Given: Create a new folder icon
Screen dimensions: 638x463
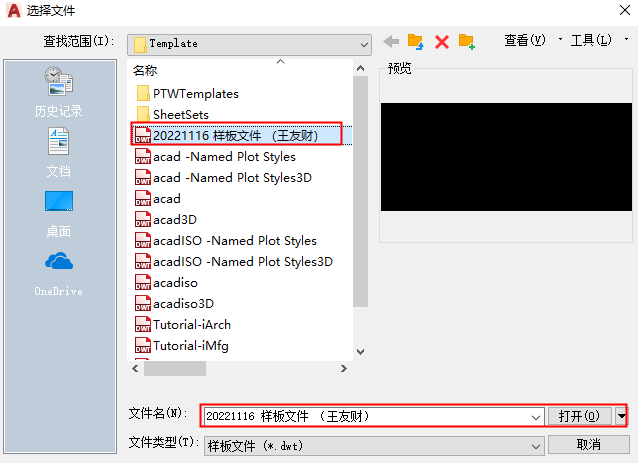Looking at the screenshot, I should pos(466,42).
